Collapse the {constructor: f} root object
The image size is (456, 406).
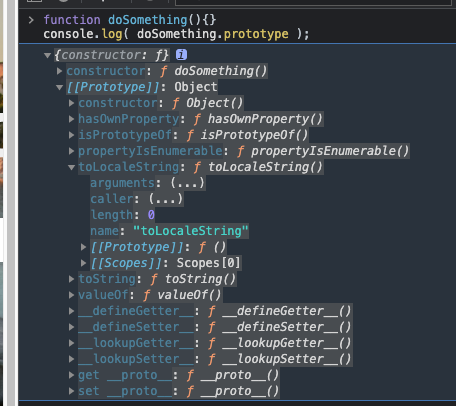47,55
